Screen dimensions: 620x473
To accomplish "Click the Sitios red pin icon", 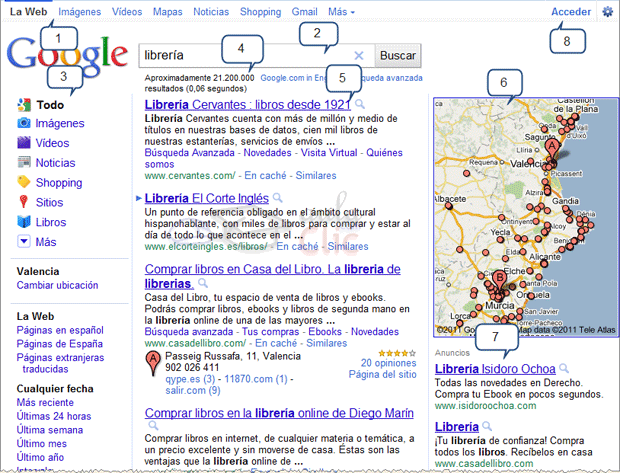I will click(x=24, y=202).
